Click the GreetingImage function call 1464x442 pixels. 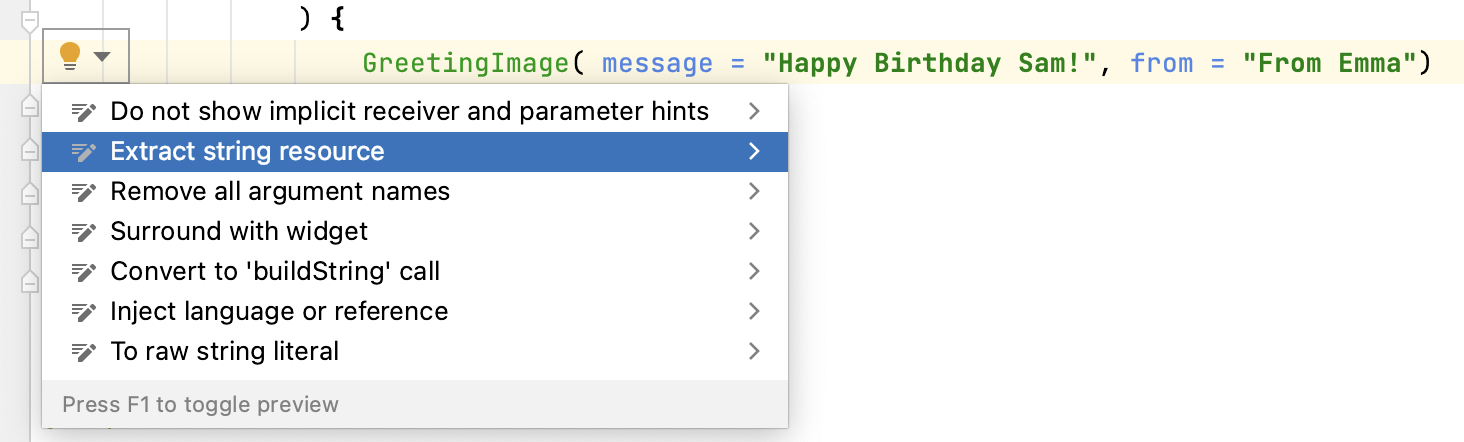click(465, 64)
